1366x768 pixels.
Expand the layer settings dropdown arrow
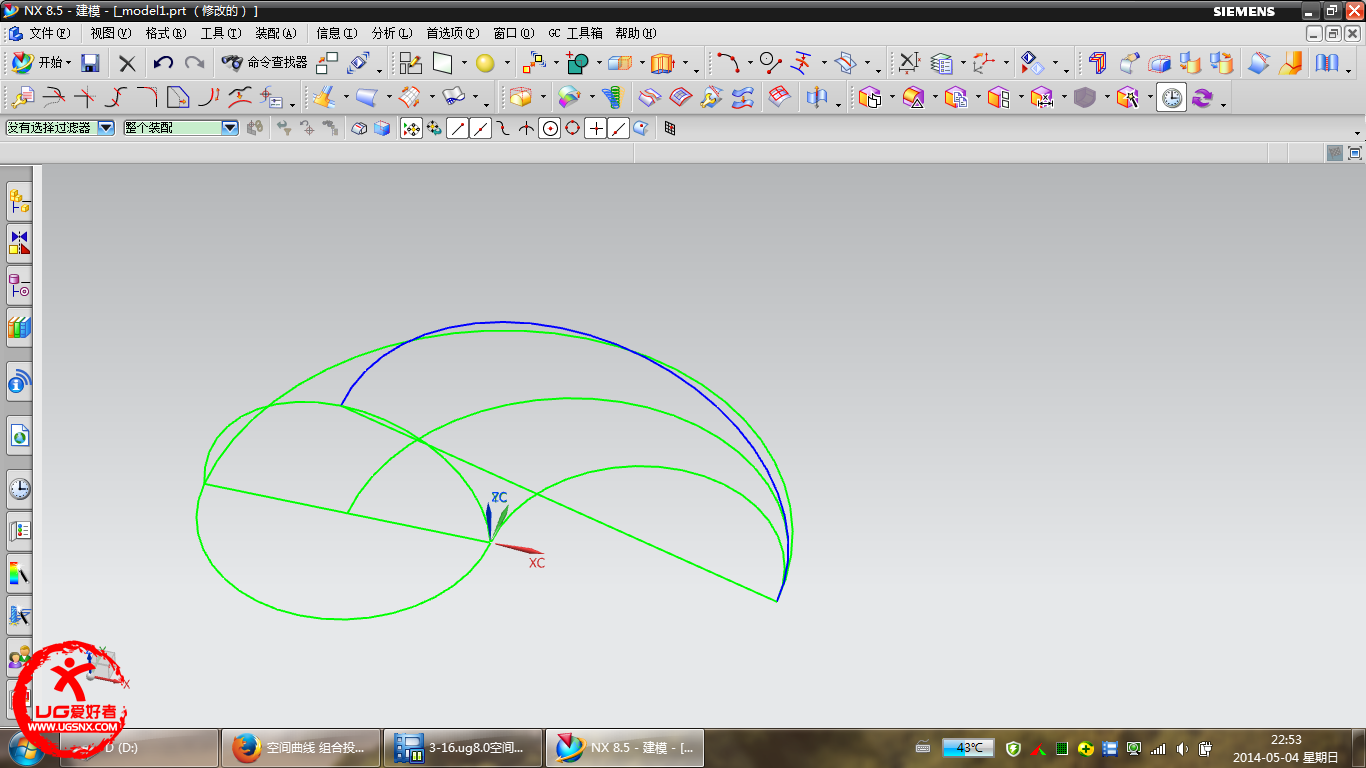click(x=962, y=64)
